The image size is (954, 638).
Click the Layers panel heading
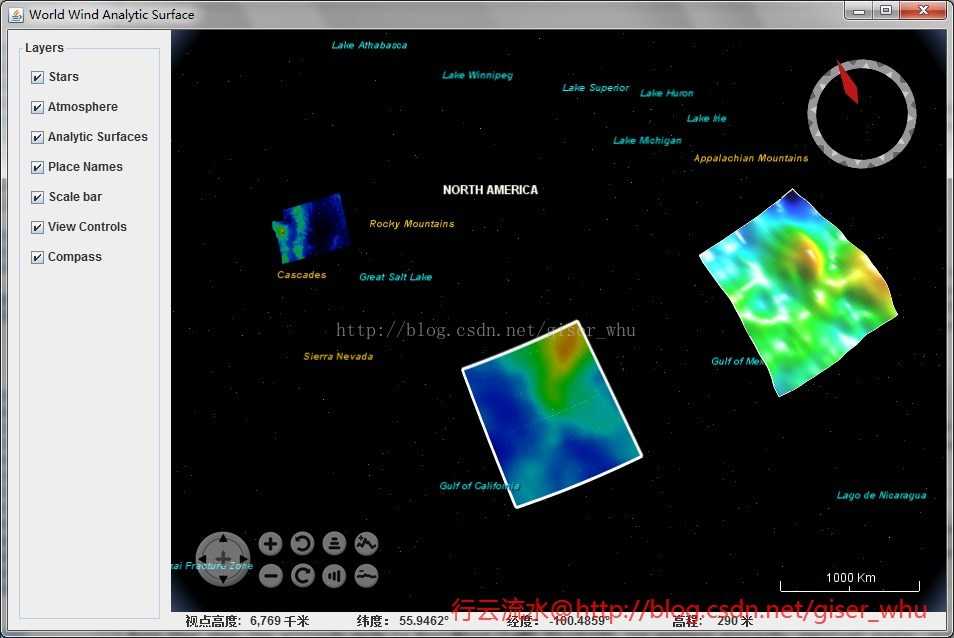point(44,47)
